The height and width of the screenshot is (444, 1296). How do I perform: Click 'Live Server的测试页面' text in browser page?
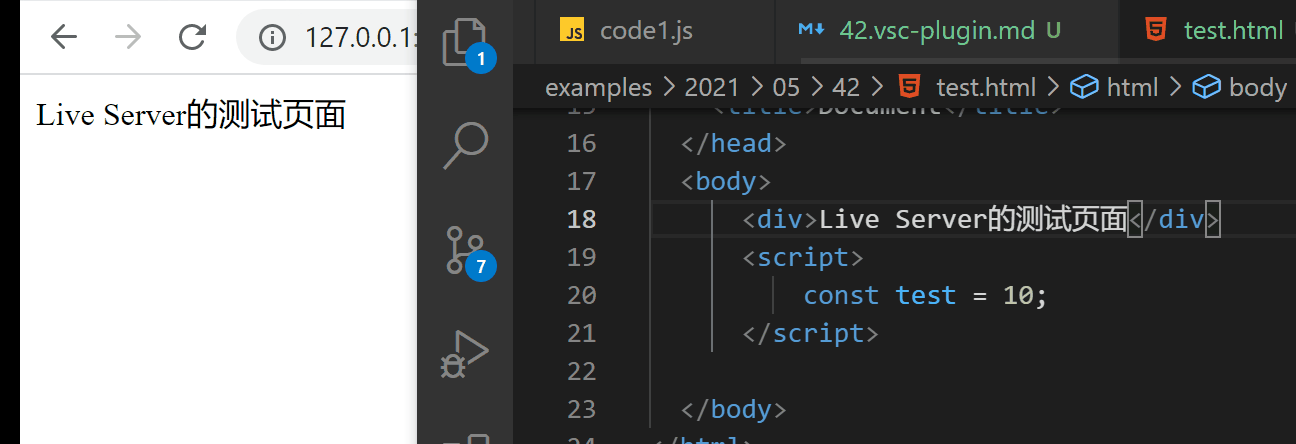point(191,116)
